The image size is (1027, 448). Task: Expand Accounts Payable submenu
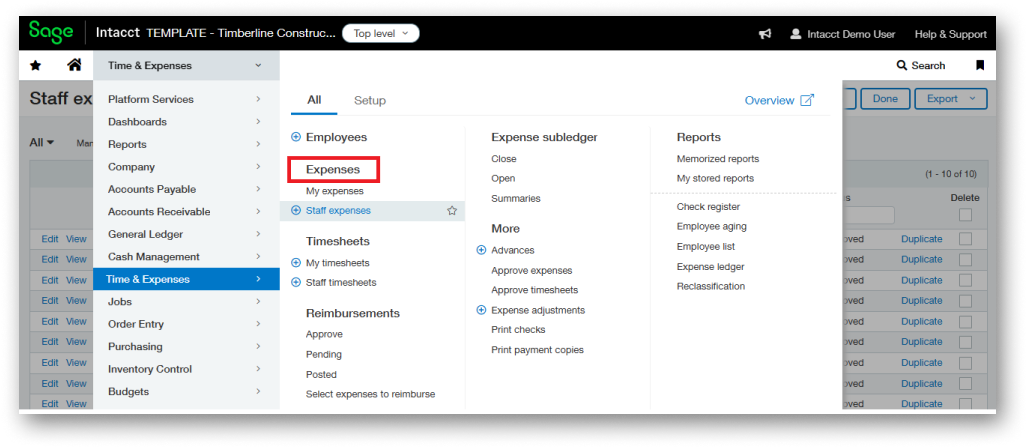258,189
